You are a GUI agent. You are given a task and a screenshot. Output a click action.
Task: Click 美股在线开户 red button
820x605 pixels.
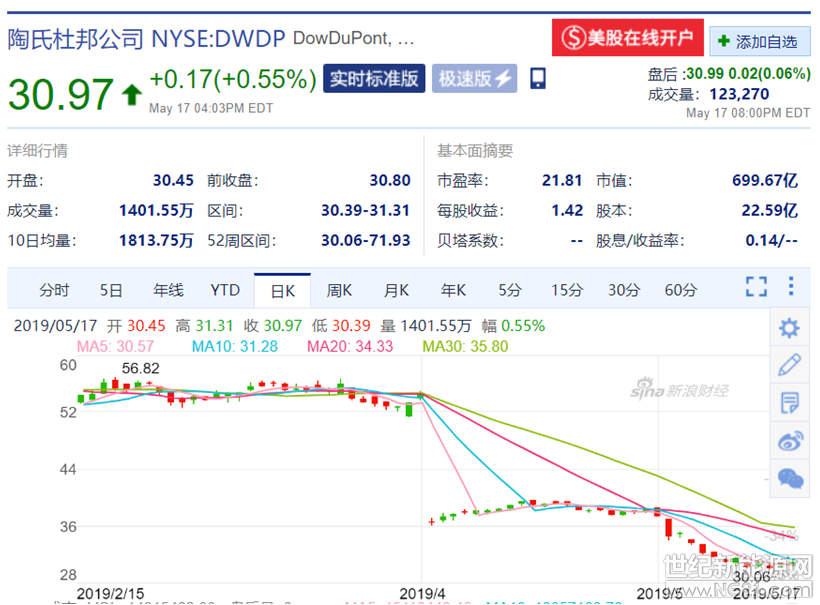coord(628,37)
